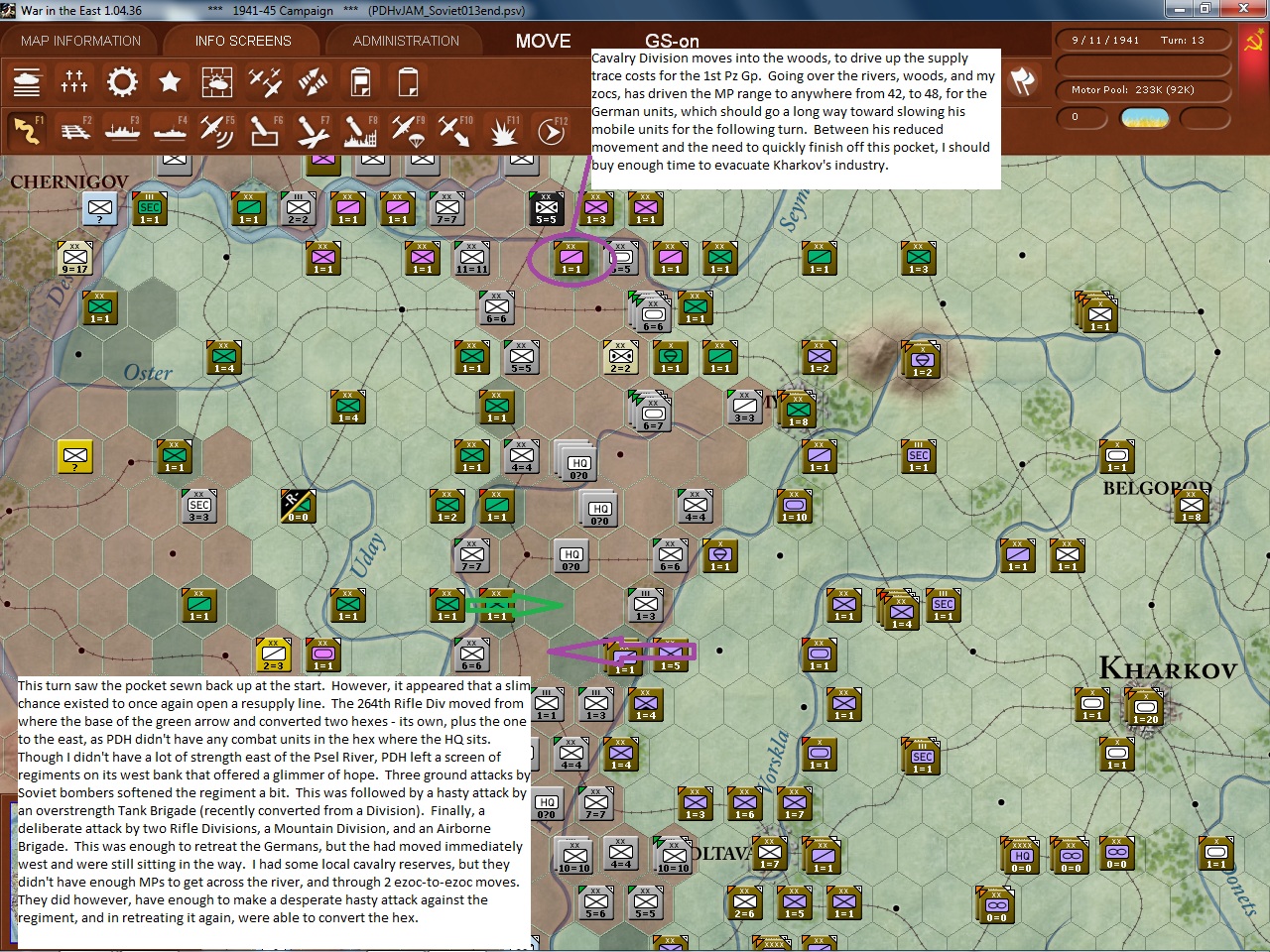Select F5 air recon mode
Viewport: 1270px width, 952px height.
[x=217, y=130]
